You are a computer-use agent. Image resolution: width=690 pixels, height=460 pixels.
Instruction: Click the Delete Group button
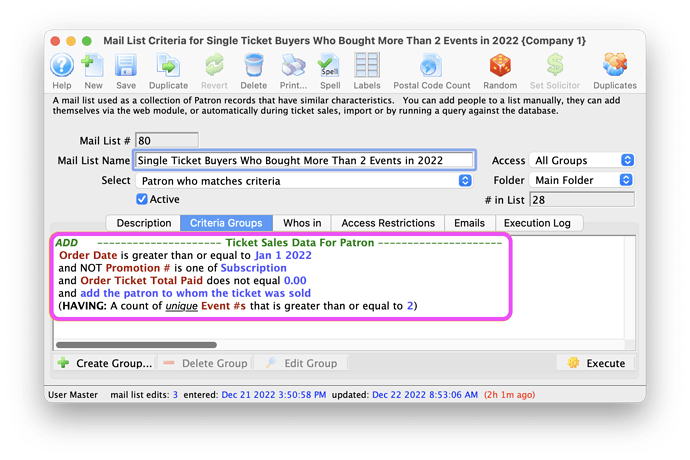(x=206, y=363)
